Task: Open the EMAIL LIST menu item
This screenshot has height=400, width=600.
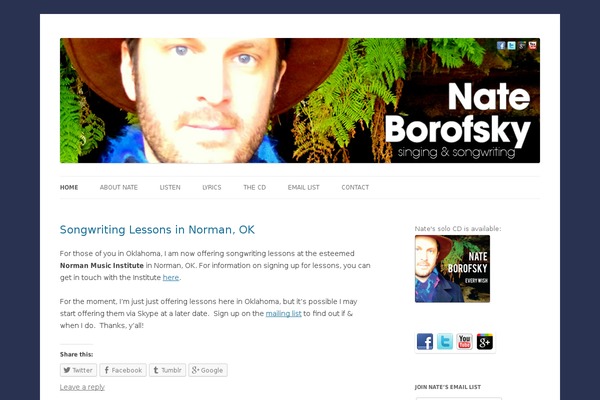Action: tap(303, 188)
